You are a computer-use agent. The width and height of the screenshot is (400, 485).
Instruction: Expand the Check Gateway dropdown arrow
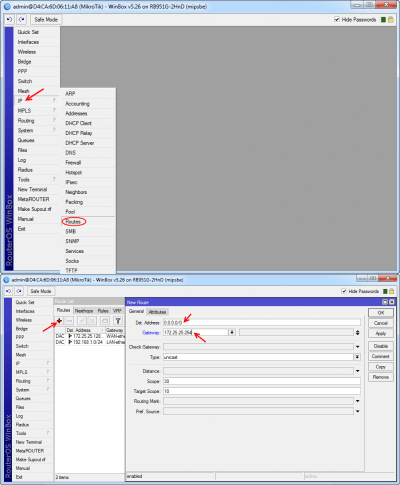coord(357,347)
